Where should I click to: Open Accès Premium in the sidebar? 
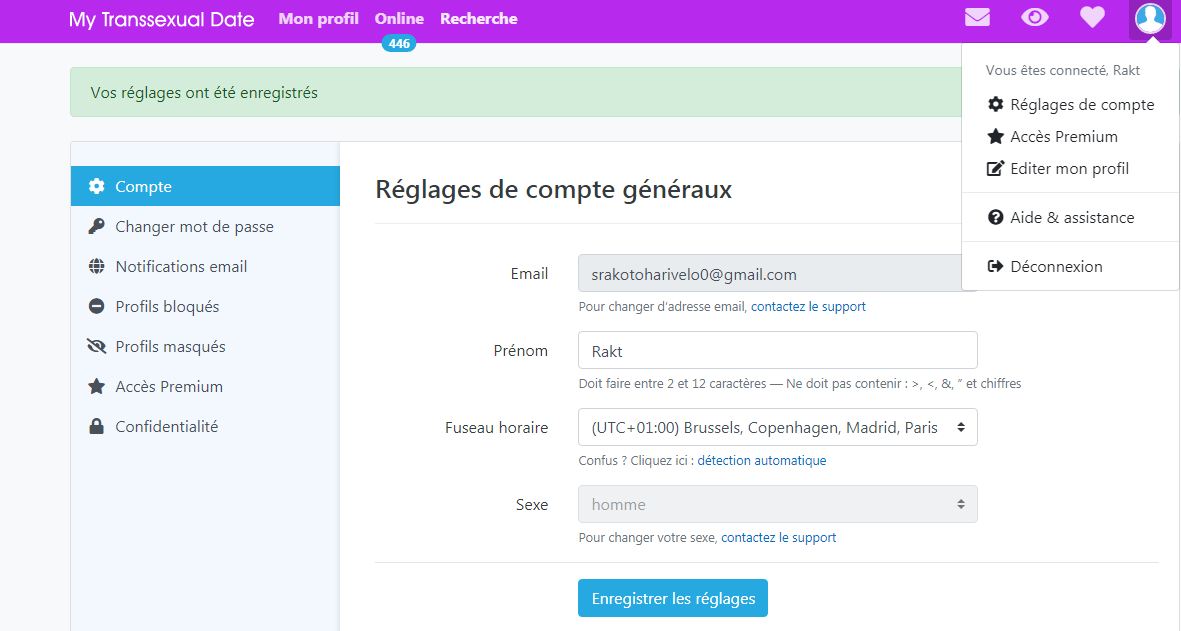click(168, 386)
